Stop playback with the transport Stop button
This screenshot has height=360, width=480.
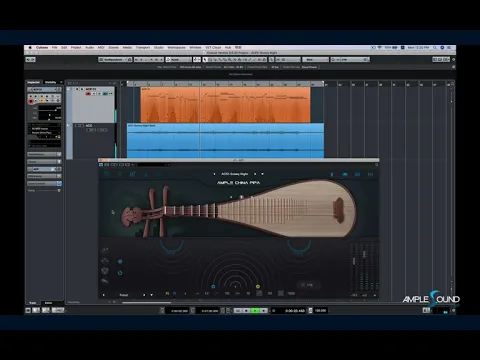(247, 311)
